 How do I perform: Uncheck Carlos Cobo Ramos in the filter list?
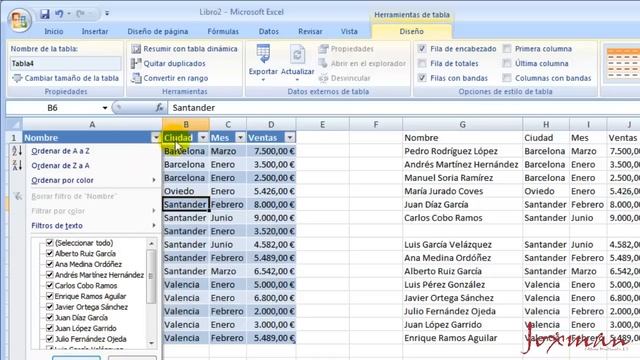(50, 285)
